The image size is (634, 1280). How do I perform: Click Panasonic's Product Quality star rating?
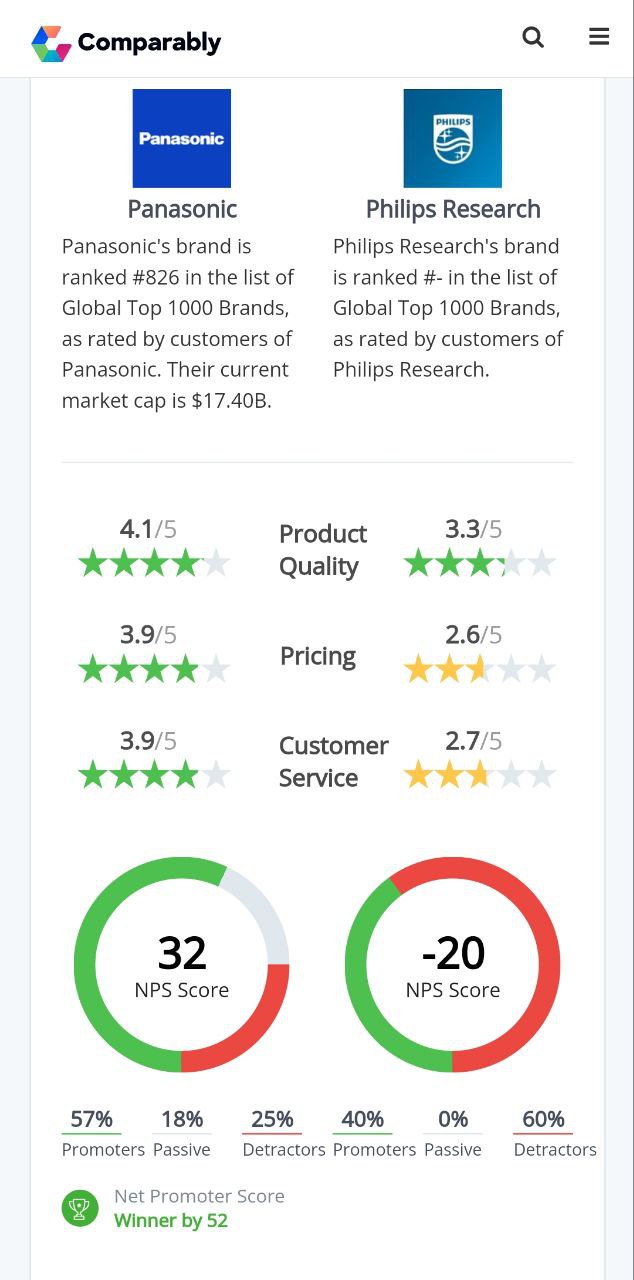click(154, 564)
